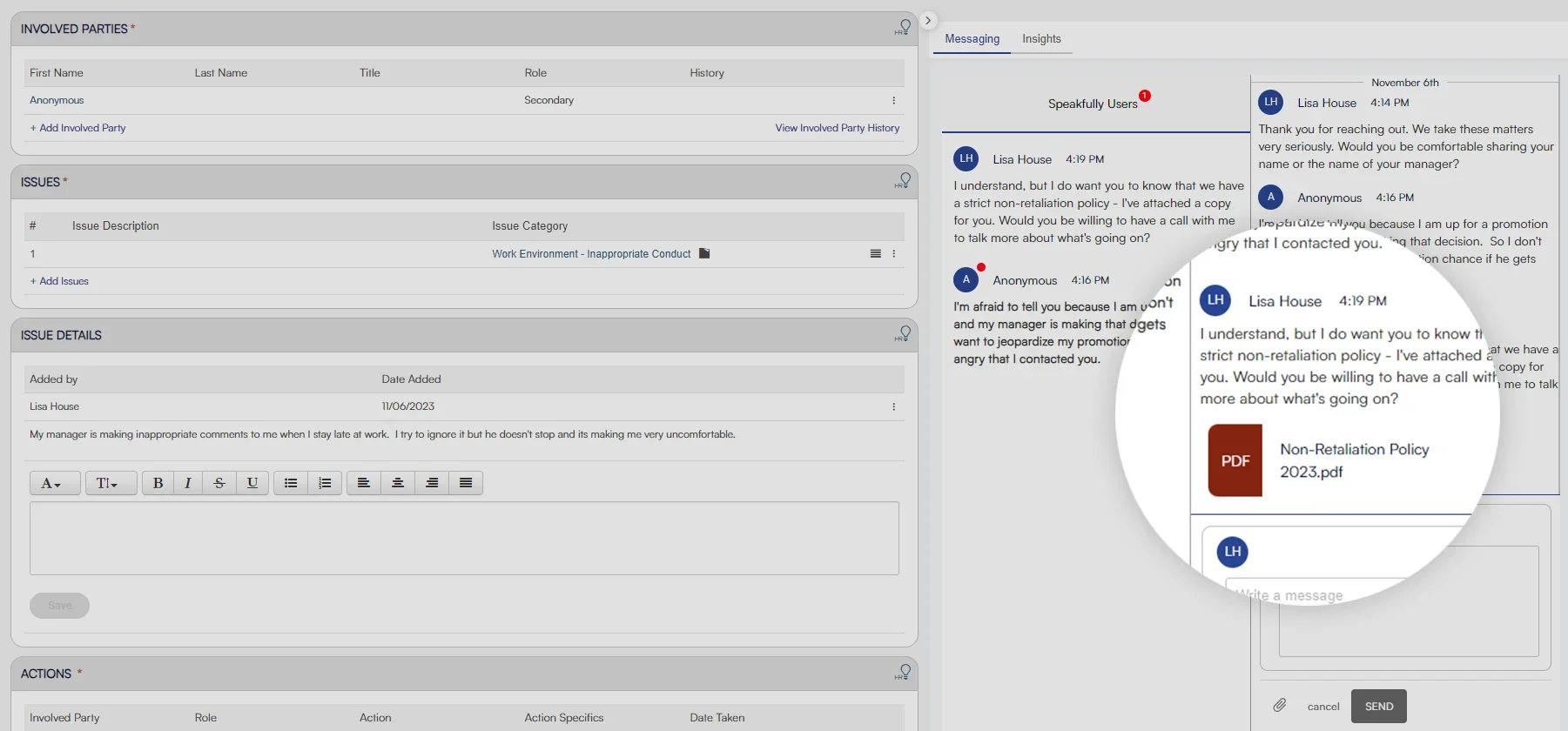Click the Save button
The width and height of the screenshot is (1568, 731).
(59, 606)
